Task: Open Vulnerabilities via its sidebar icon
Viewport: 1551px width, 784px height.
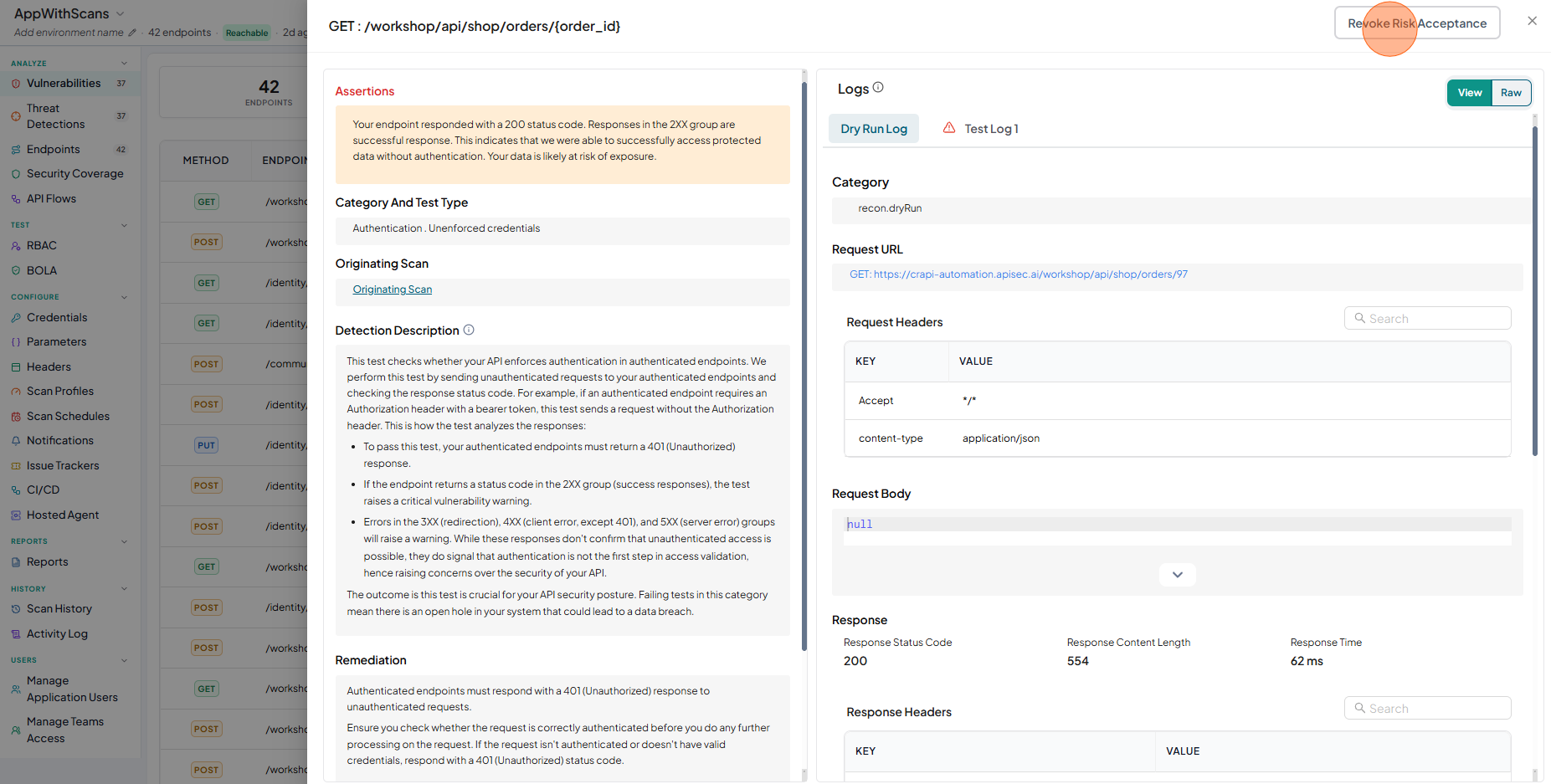Action: [x=16, y=84]
